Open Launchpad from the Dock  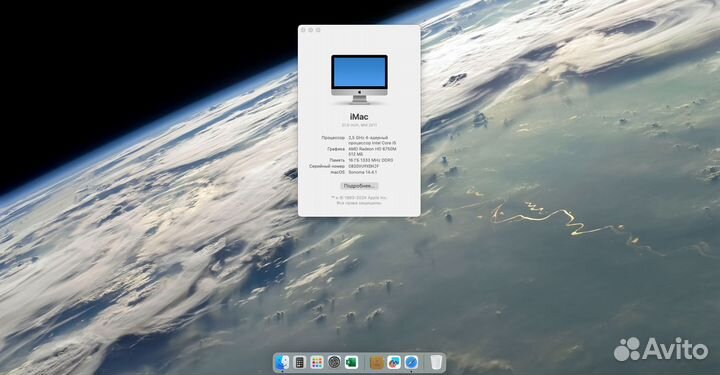click(x=317, y=363)
